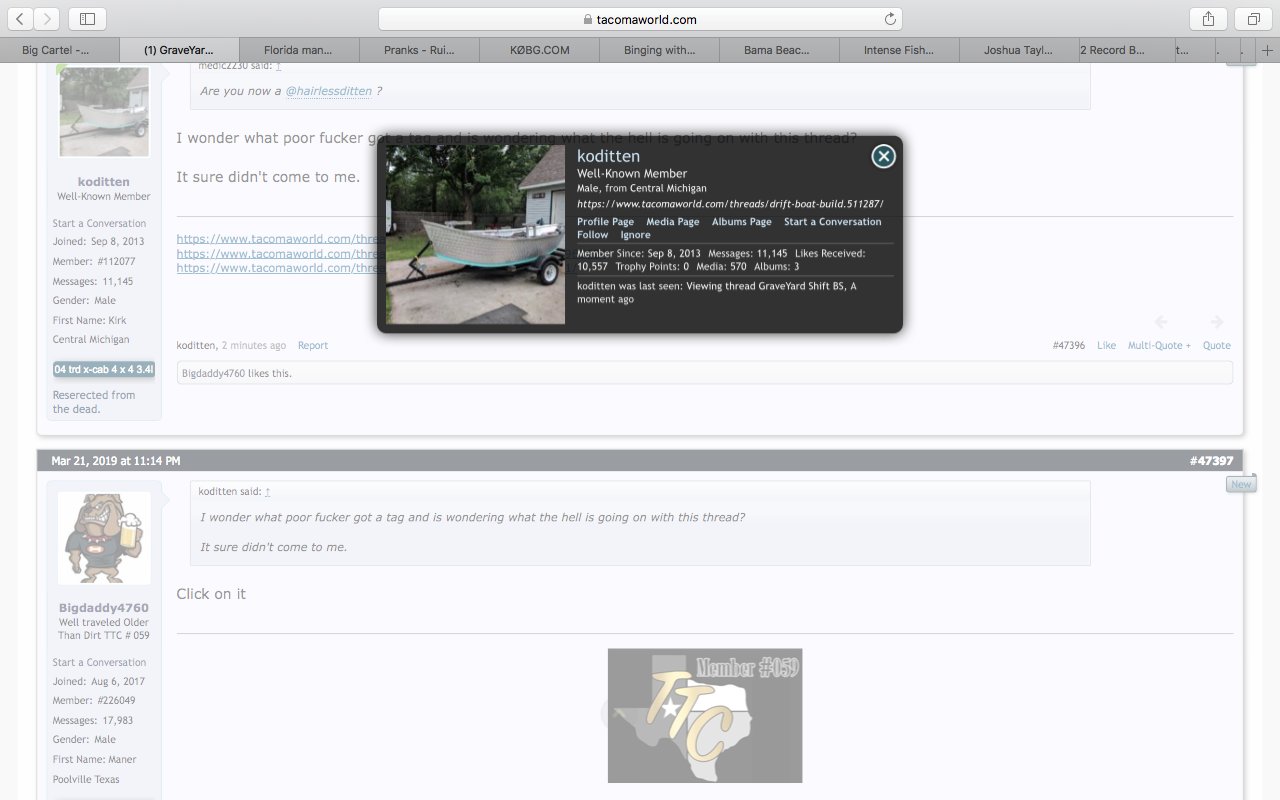Viewport: 1280px width, 800px height.
Task: Switch to the Bama Beach tab
Action: pos(779,50)
